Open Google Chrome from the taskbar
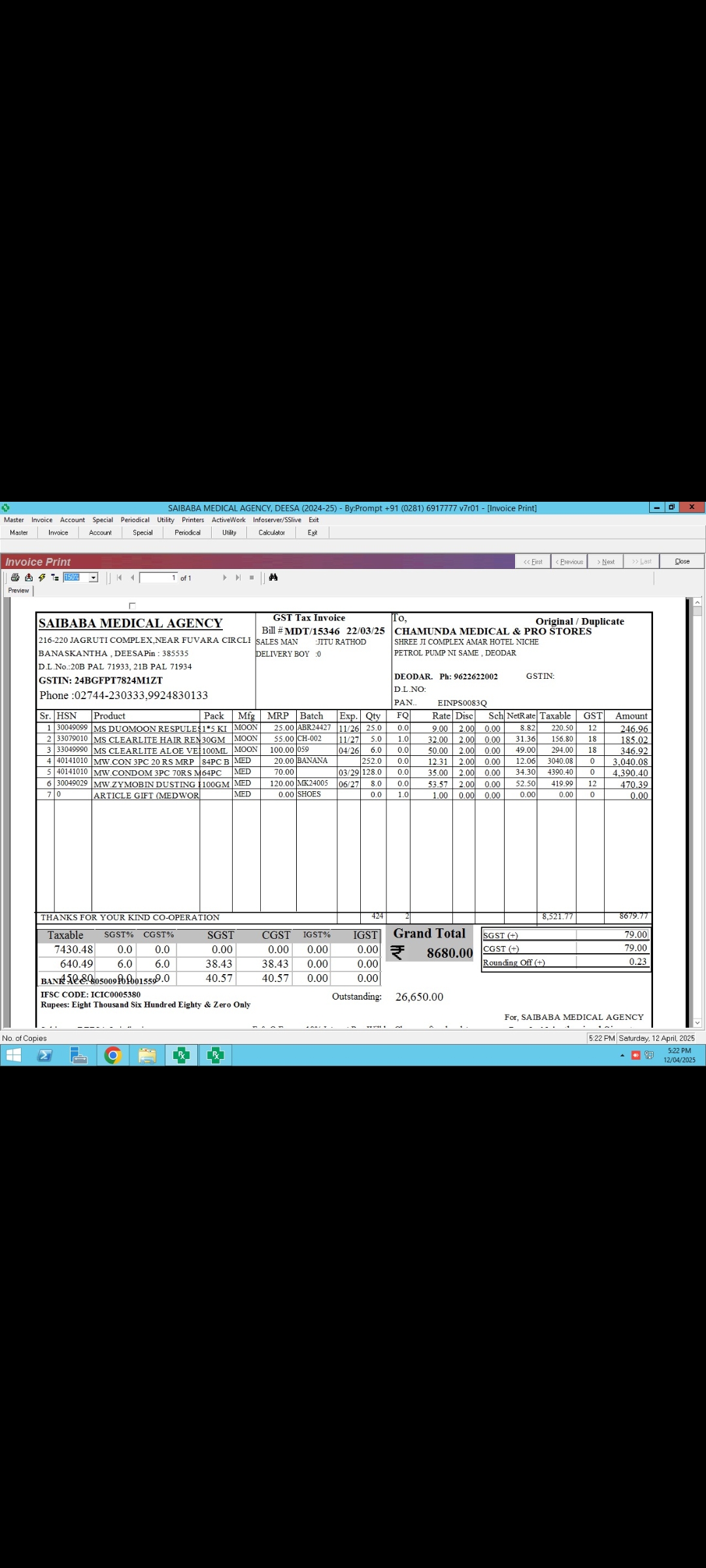The width and height of the screenshot is (706, 1568). coord(113,1056)
